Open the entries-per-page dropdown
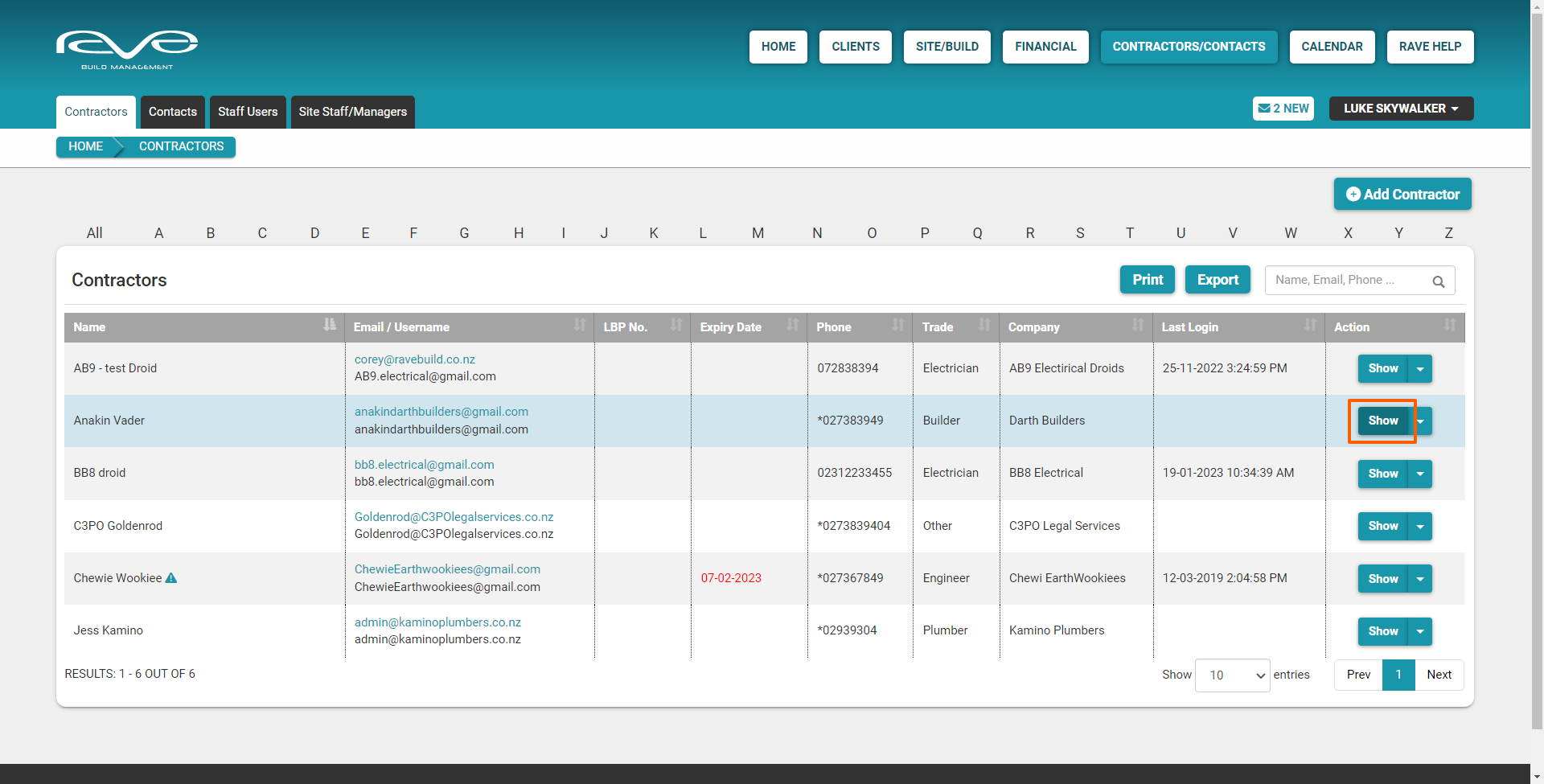Viewport: 1544px width, 784px height. (x=1233, y=675)
